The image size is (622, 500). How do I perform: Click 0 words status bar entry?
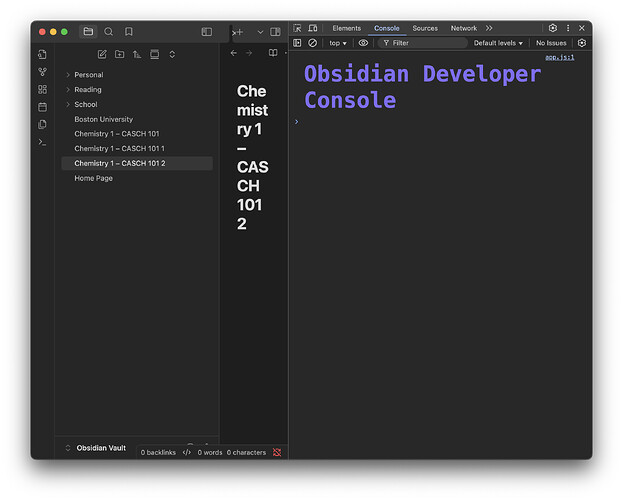[x=210, y=452]
